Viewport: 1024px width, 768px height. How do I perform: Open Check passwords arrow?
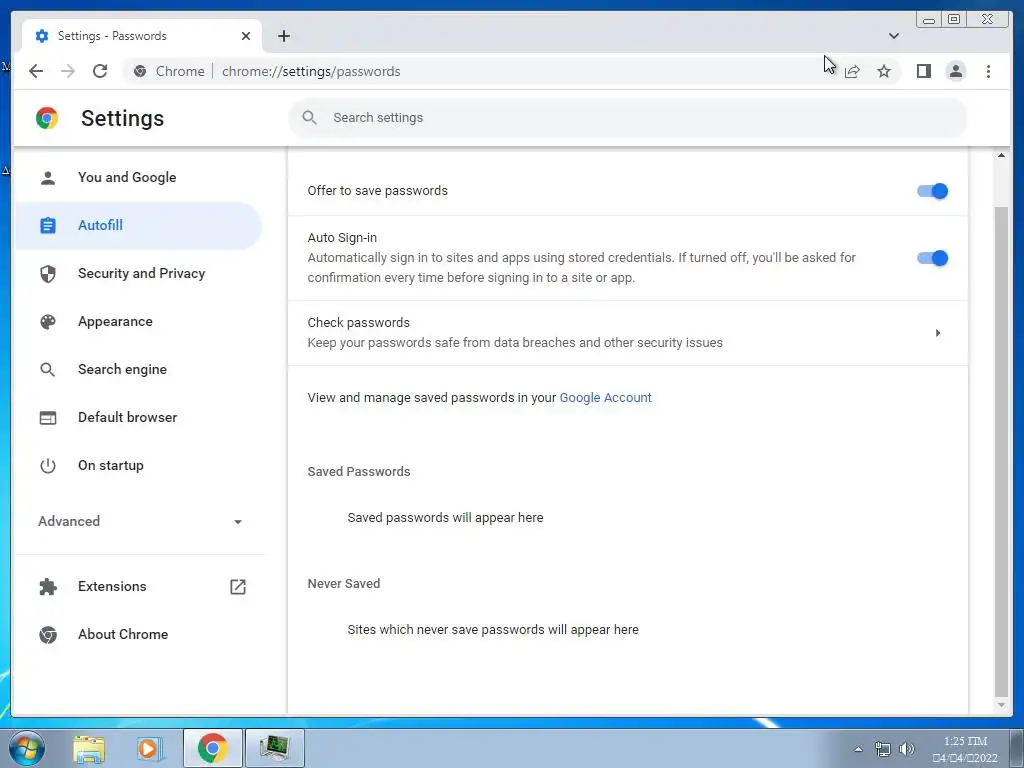click(x=938, y=333)
